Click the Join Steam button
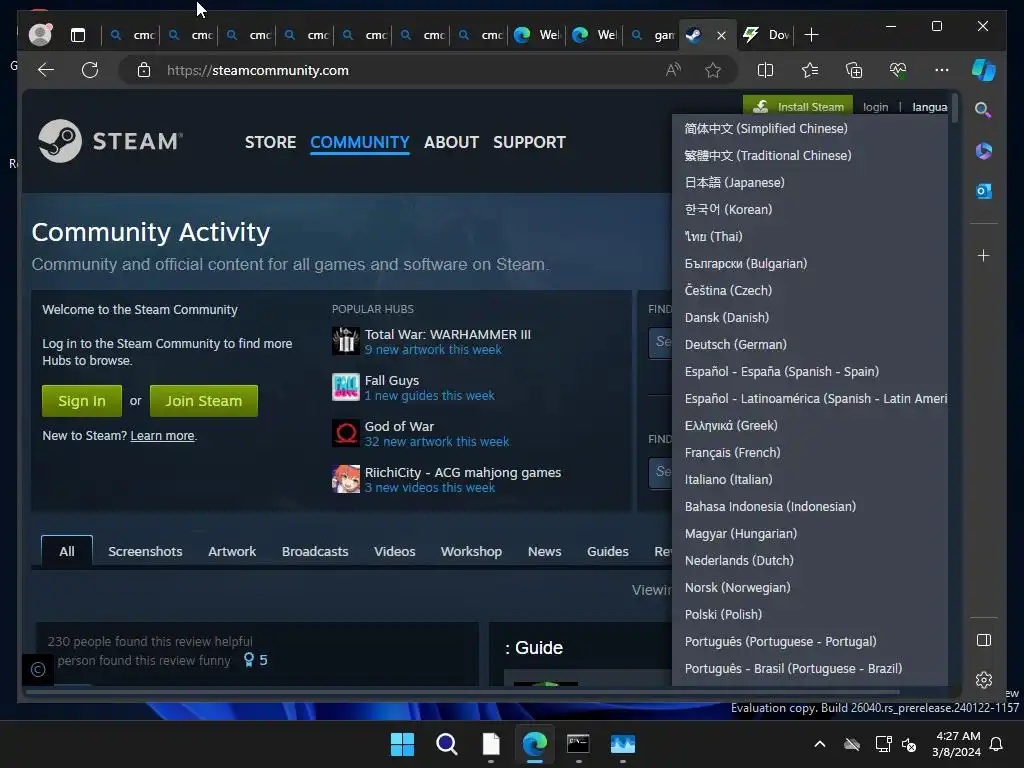Viewport: 1024px width, 768px height. 204,400
